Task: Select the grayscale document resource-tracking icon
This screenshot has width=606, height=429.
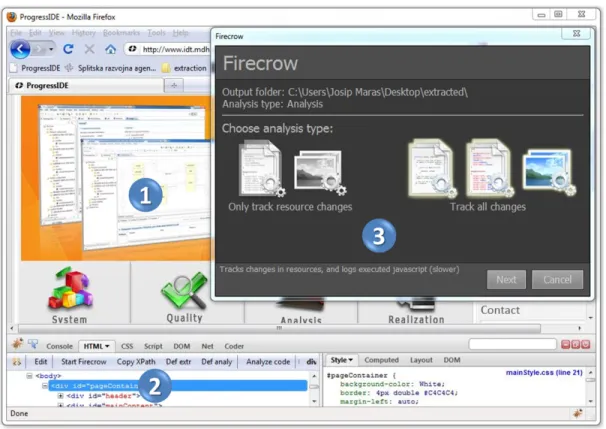Action: (x=262, y=169)
